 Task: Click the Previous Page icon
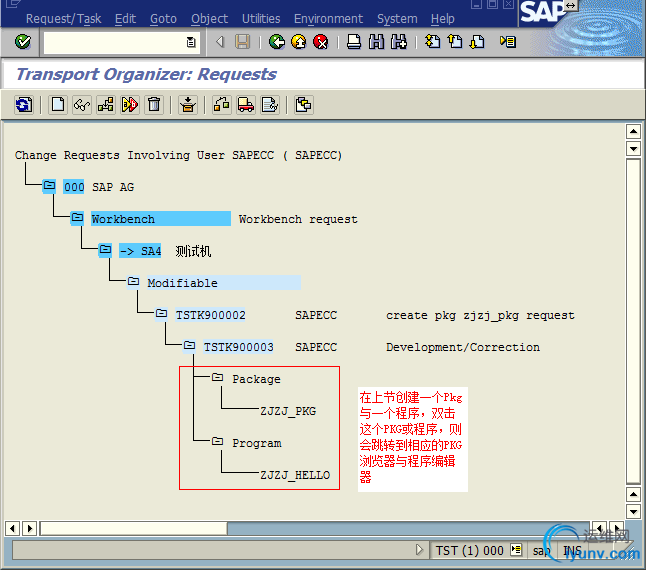455,42
